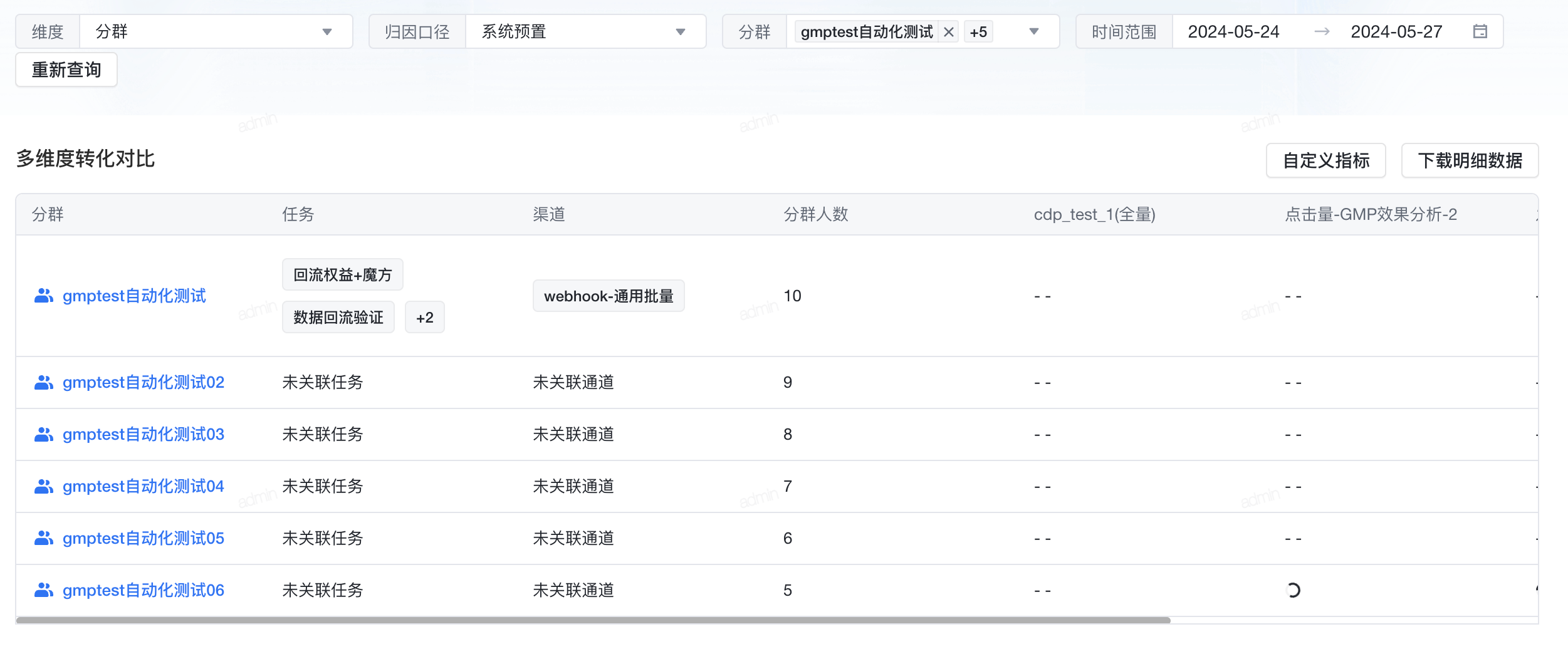Image resolution: width=1568 pixels, height=654 pixels.
Task: Click group icon beside gmptest自动化测试05
Action: tap(44, 538)
